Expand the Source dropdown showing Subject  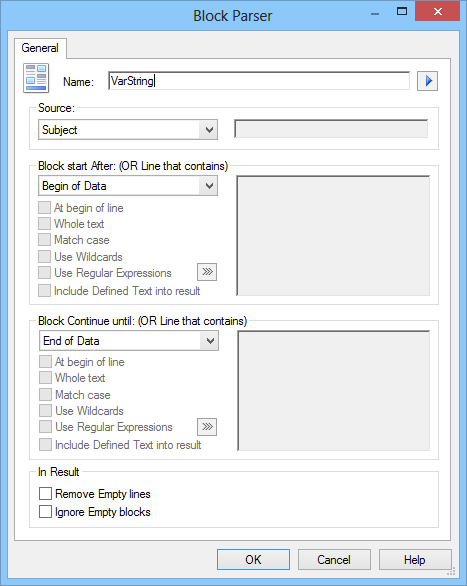click(128, 130)
